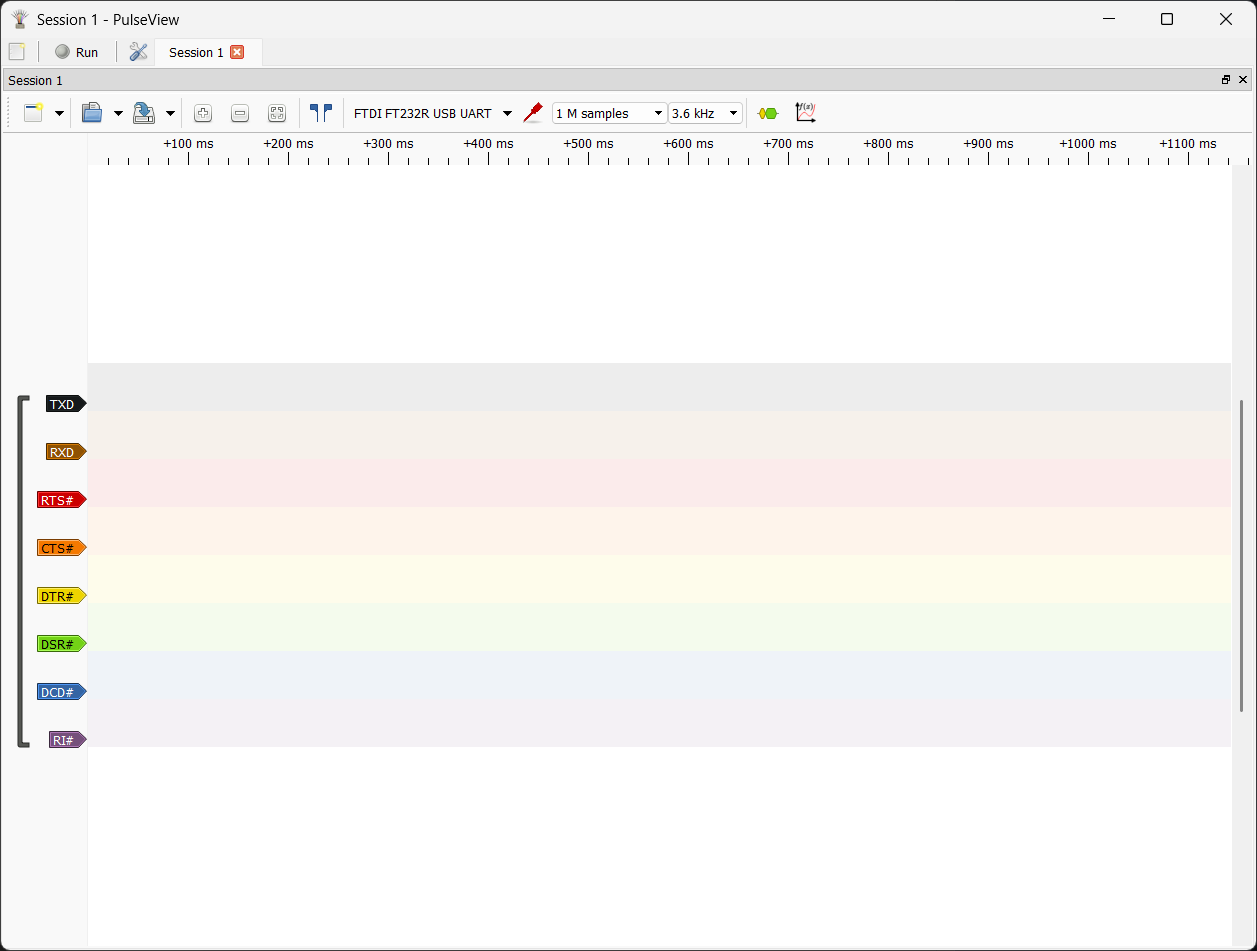Open channel configuration with red probe icon
The image size is (1257, 951).
pos(533,113)
